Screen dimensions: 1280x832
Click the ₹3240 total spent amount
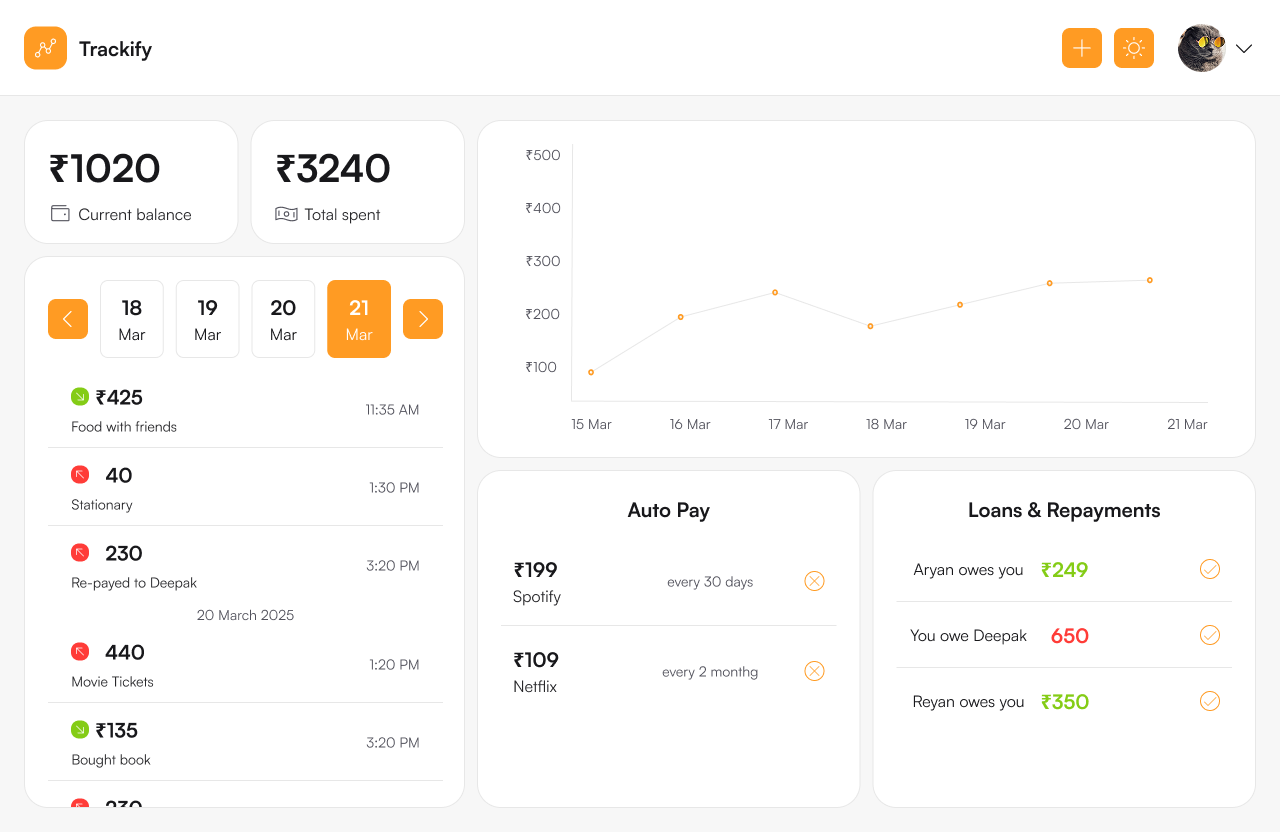tap(333, 169)
